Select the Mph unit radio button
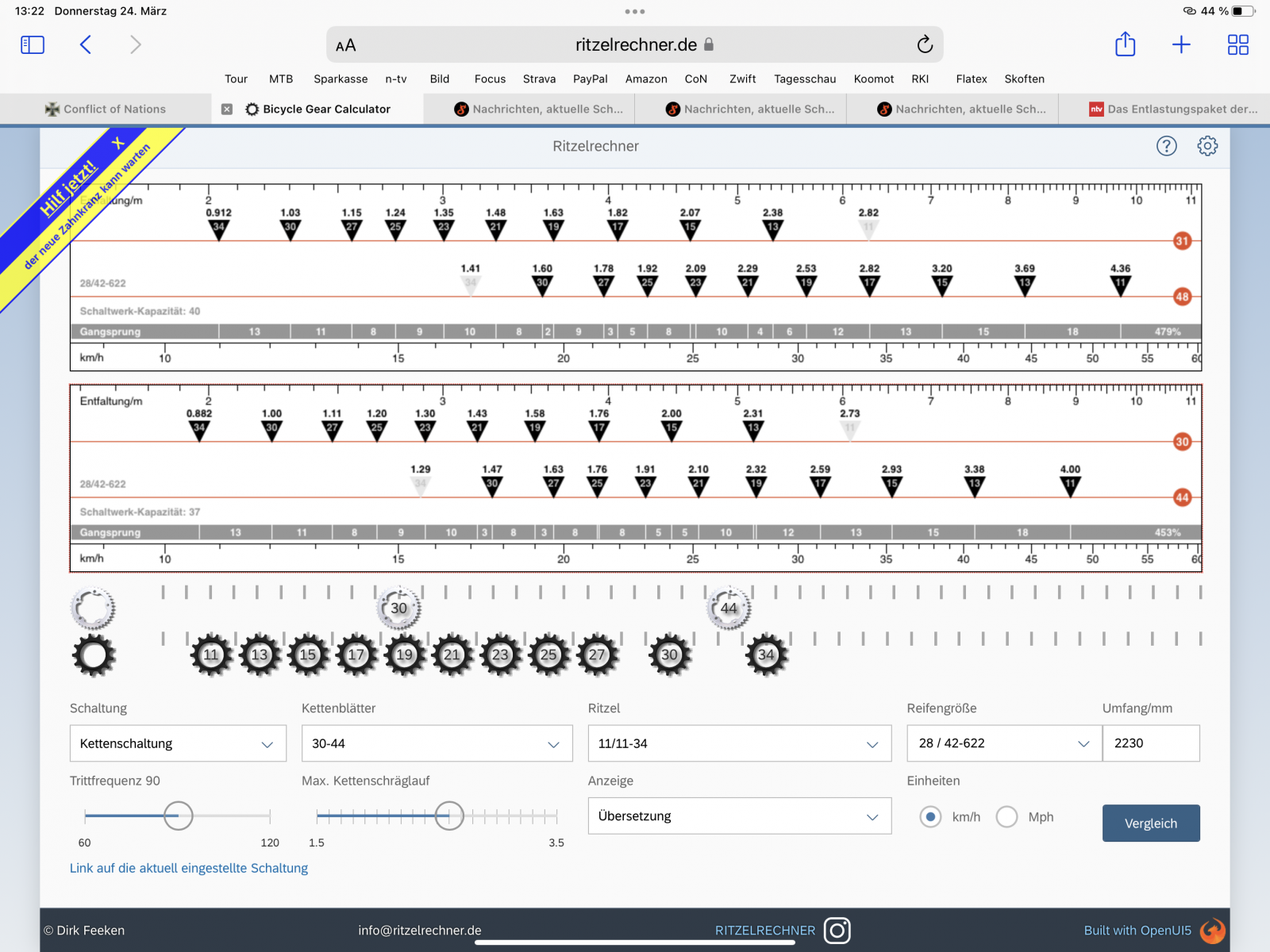Viewport: 1270px width, 952px height. pos(1006,816)
